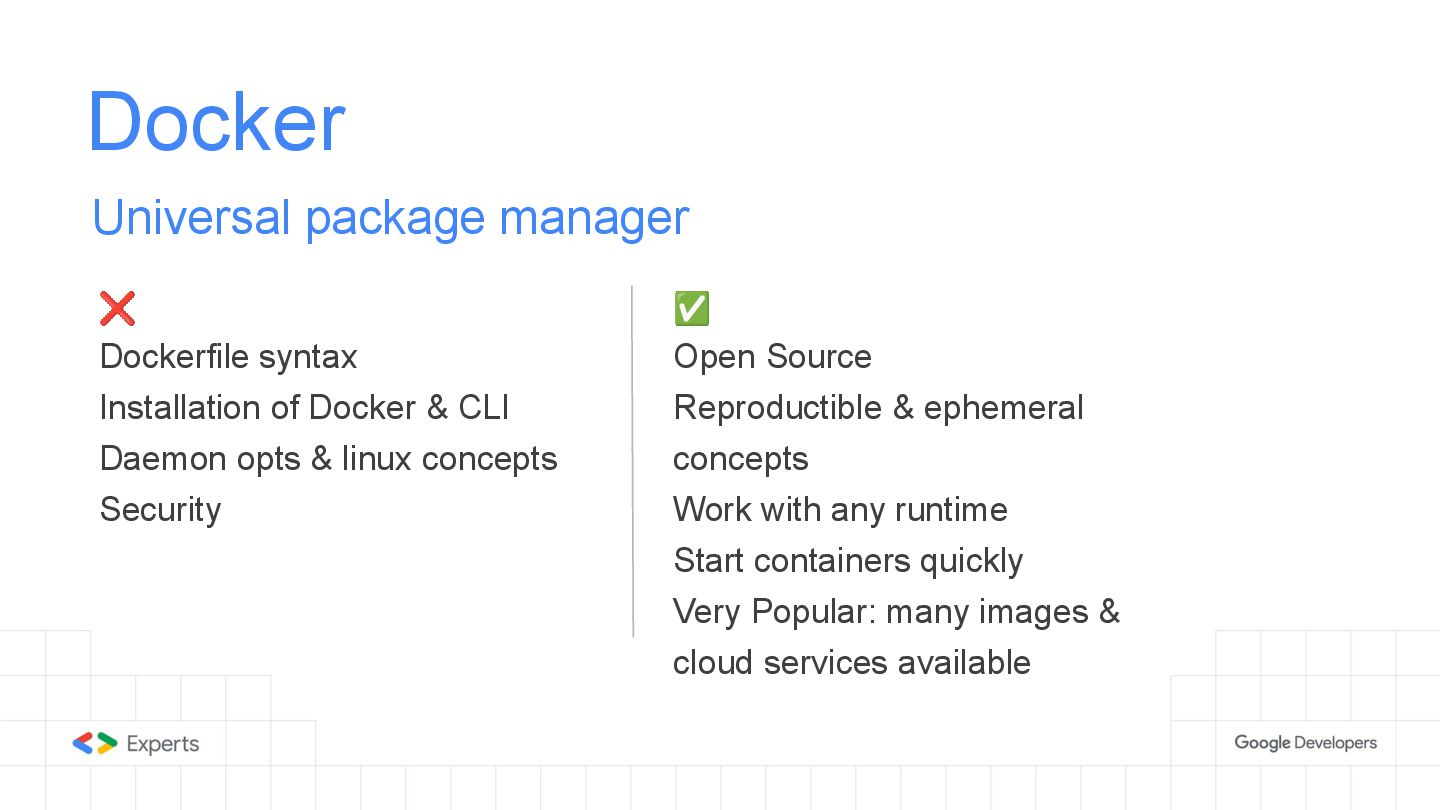The image size is (1440, 810).
Task: Click the colored angle brackets Experts logo
Action: (95, 743)
